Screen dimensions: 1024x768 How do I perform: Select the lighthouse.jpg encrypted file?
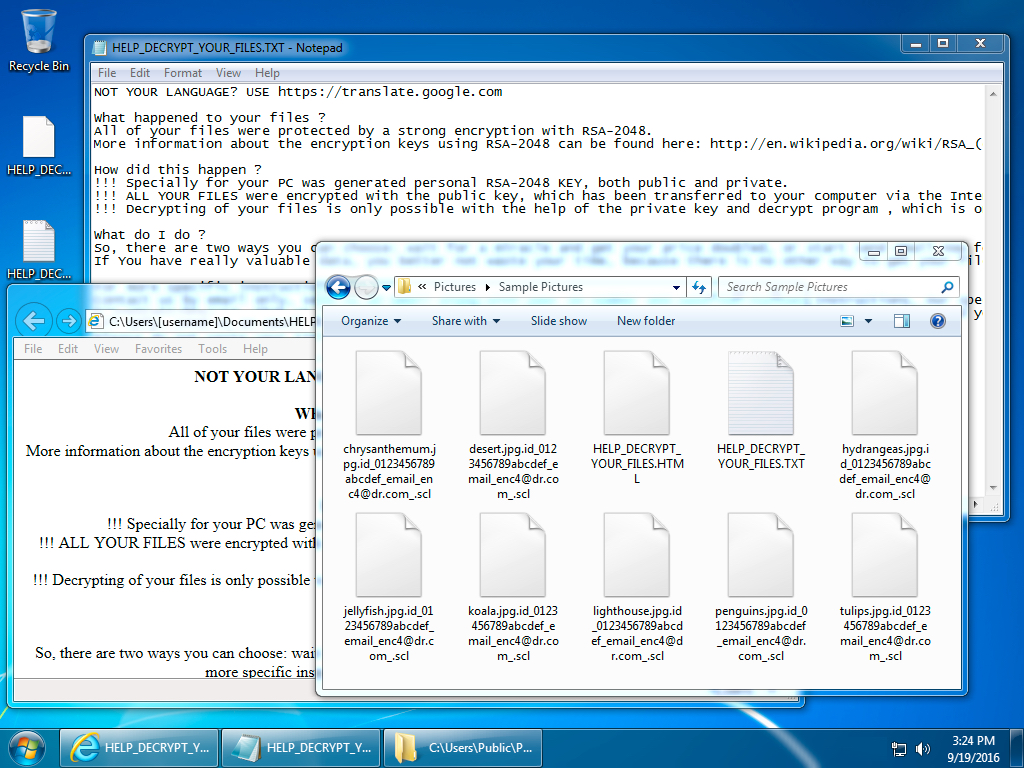(x=637, y=587)
